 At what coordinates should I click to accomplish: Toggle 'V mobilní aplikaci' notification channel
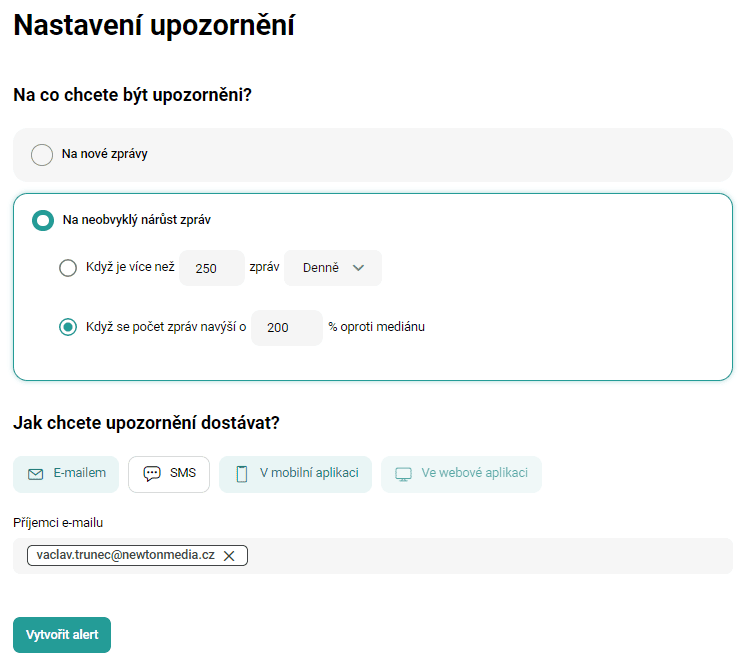[x=295, y=474]
